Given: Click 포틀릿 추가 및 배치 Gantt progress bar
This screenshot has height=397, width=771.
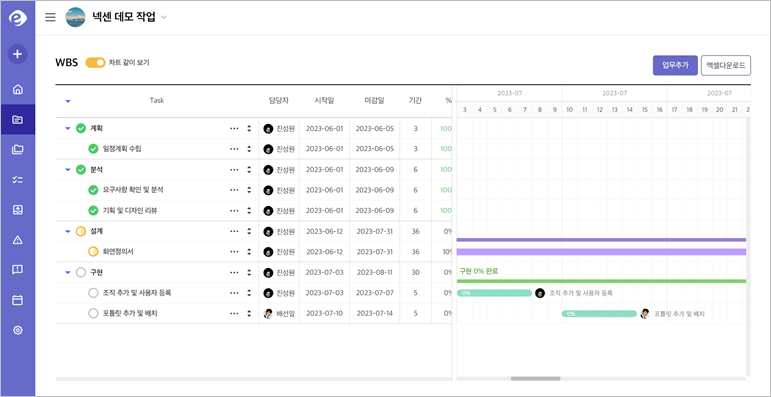Looking at the screenshot, I should (x=599, y=314).
